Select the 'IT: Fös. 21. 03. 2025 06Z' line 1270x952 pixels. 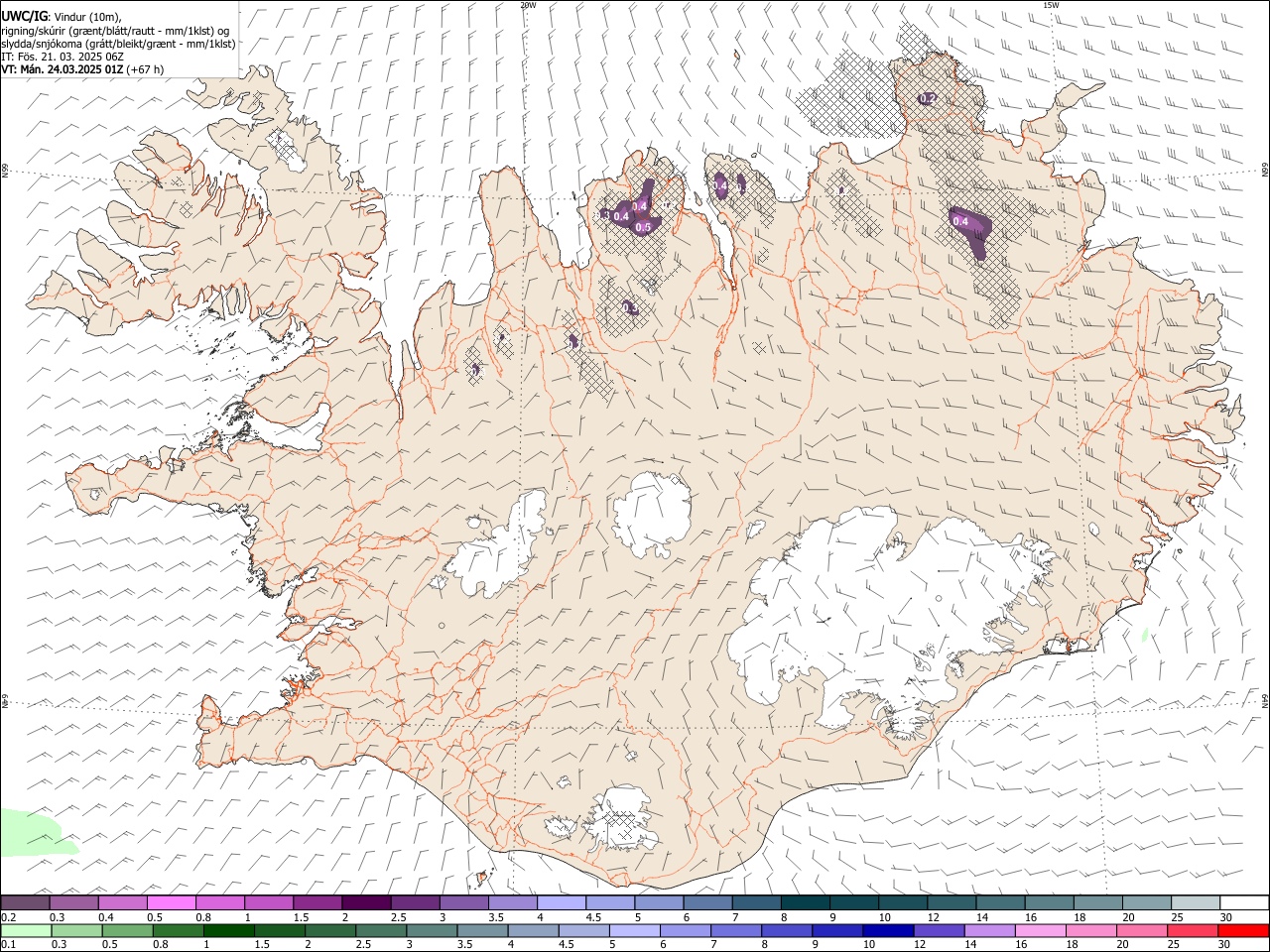[63, 57]
